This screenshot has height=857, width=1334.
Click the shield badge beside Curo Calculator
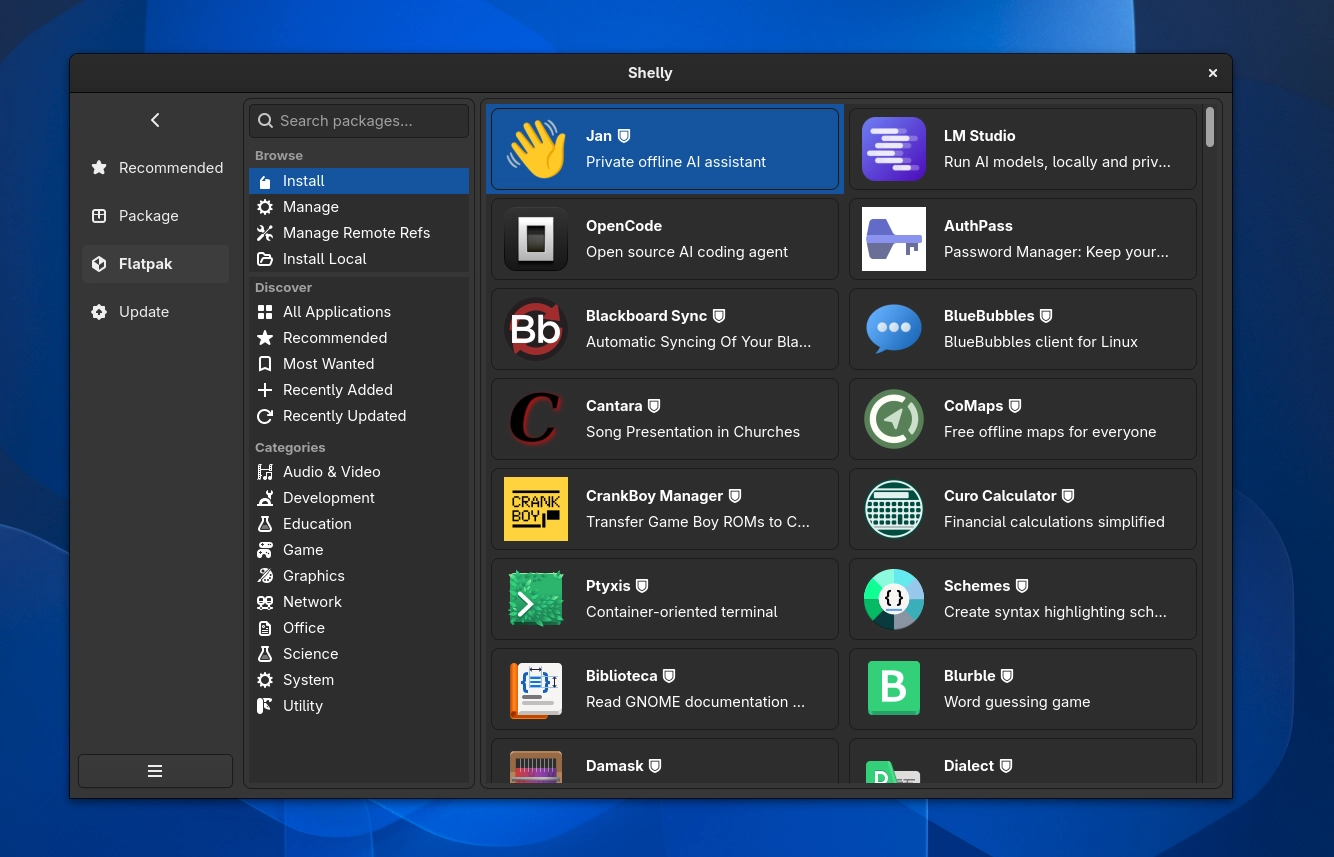[1068, 496]
